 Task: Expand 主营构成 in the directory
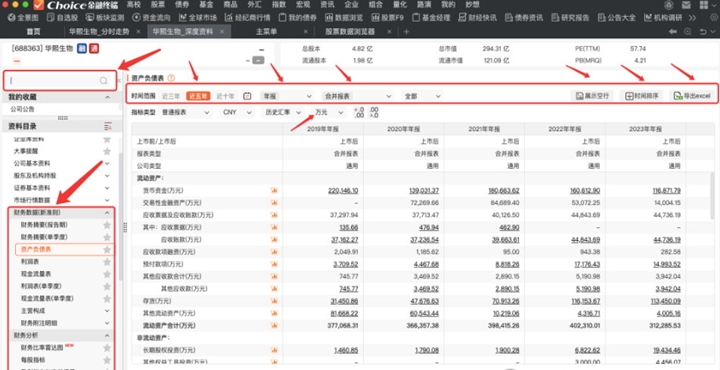[107, 311]
